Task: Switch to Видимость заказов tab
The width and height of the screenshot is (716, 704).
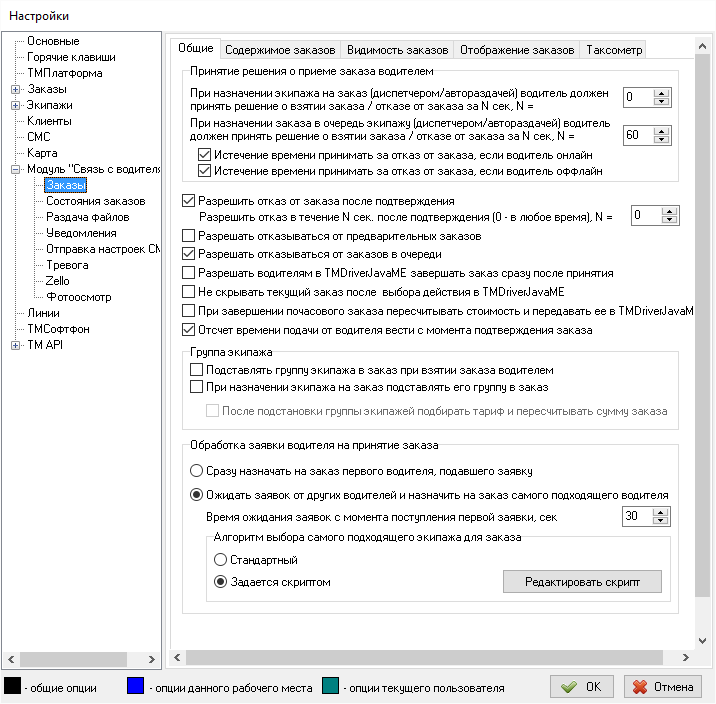Action: pos(398,49)
